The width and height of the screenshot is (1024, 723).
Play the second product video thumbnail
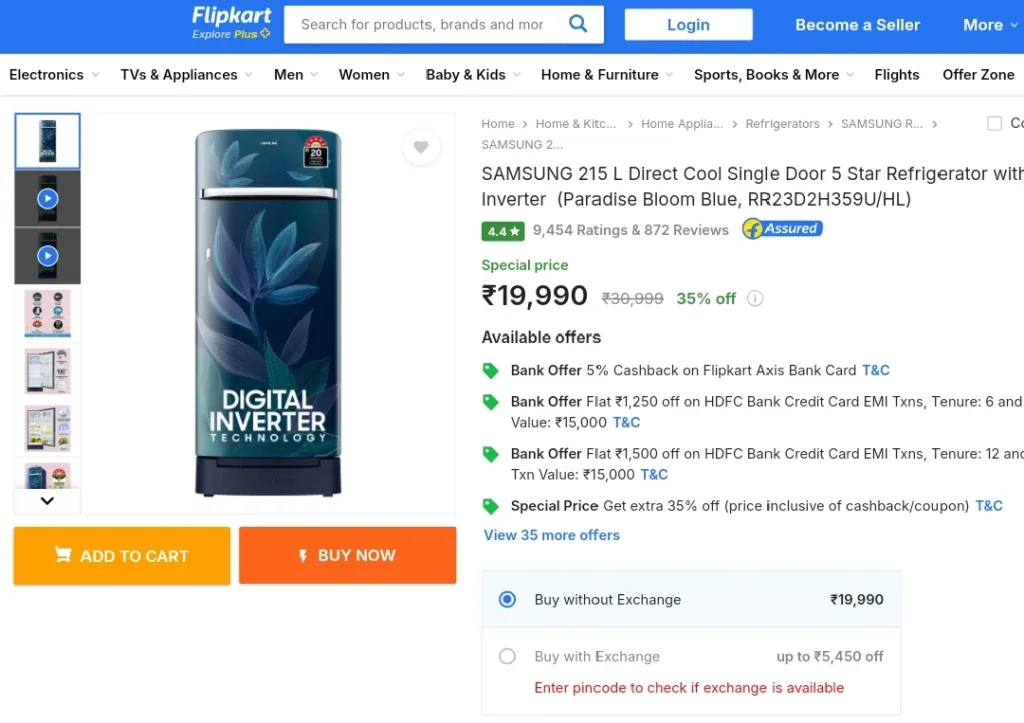pyautogui.click(x=48, y=255)
